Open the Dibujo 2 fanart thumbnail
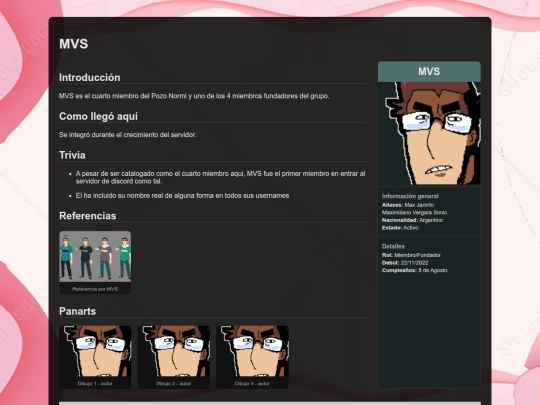This screenshot has width=540, height=405. pos(174,351)
